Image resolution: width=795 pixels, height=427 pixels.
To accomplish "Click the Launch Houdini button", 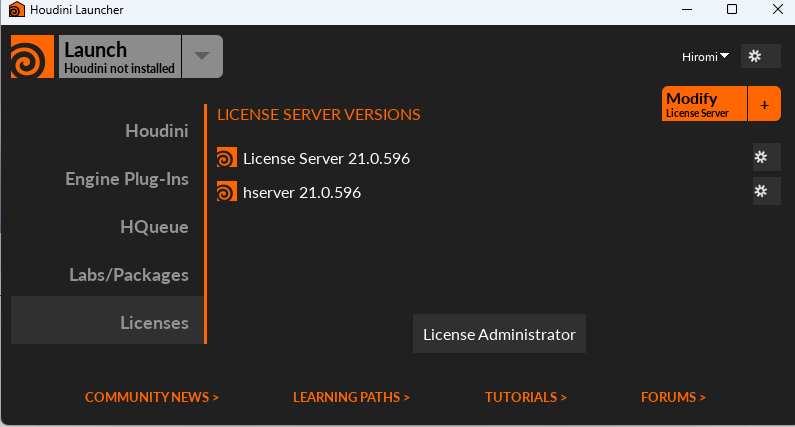I will [120, 56].
